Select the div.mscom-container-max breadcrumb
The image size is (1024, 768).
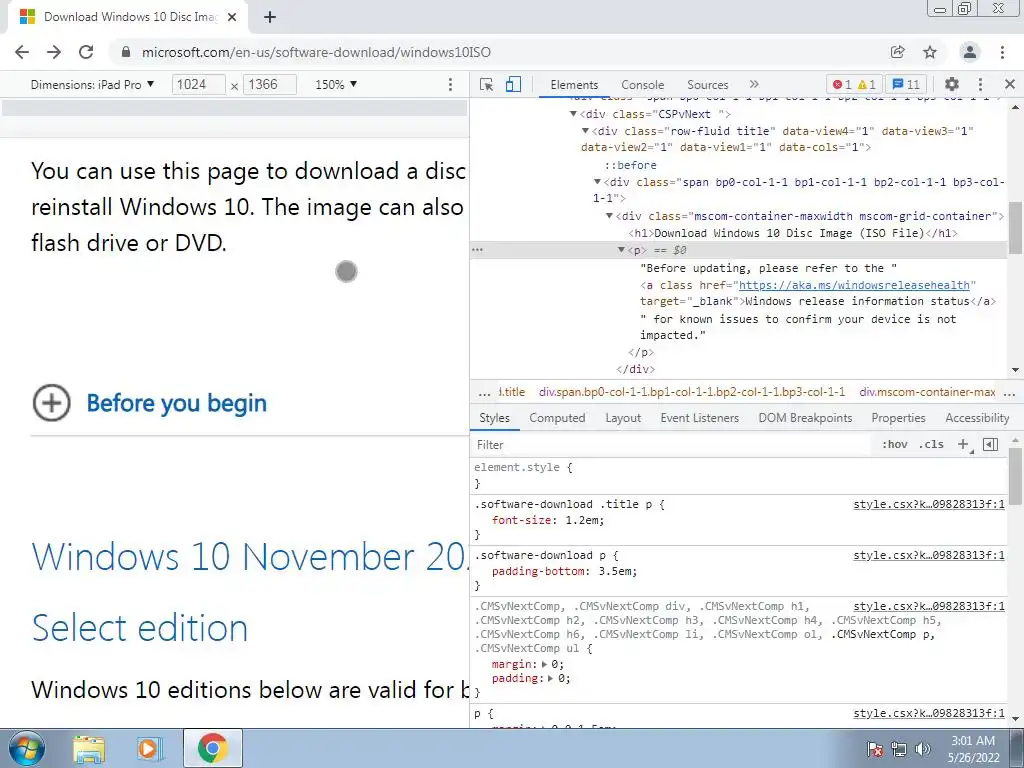pos(927,392)
